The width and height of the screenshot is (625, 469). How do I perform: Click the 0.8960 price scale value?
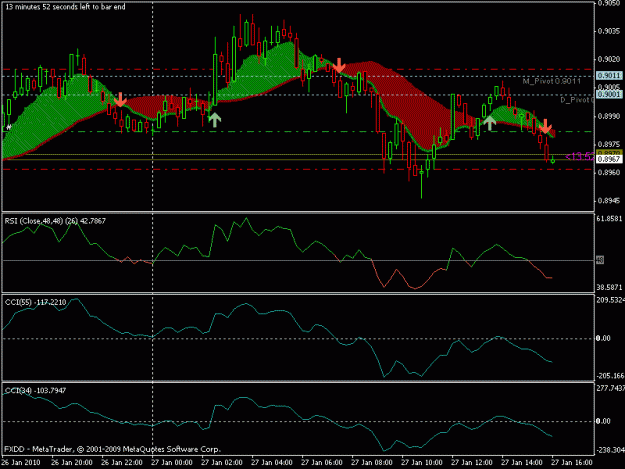coord(609,173)
